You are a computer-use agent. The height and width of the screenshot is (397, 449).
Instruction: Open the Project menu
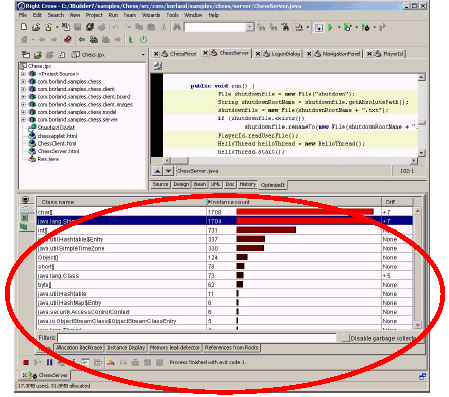click(94, 15)
